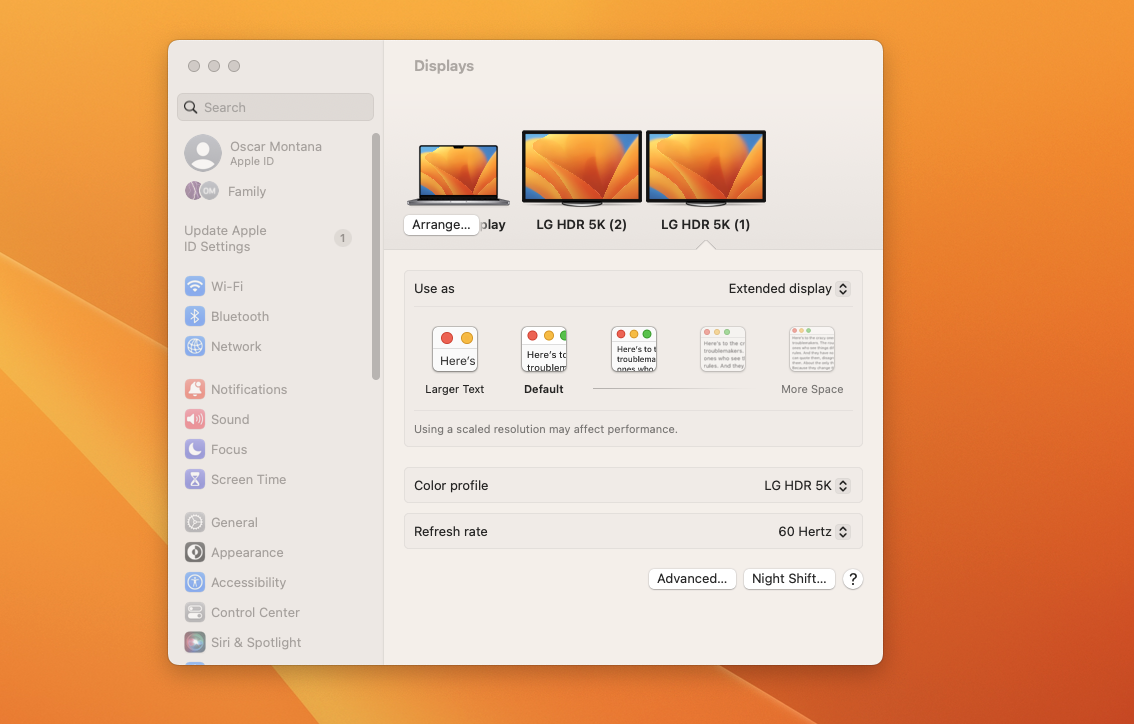Click the "Color profile" label
Image resolution: width=1134 pixels, height=724 pixels.
point(451,485)
